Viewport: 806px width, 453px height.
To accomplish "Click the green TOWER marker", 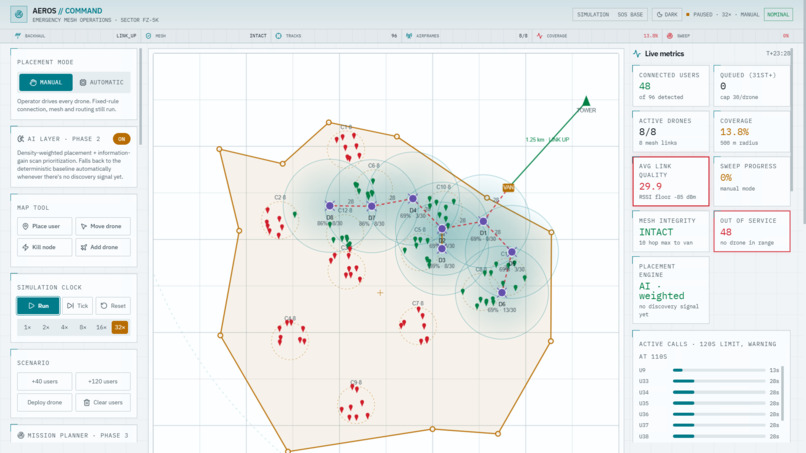I will coord(586,101).
